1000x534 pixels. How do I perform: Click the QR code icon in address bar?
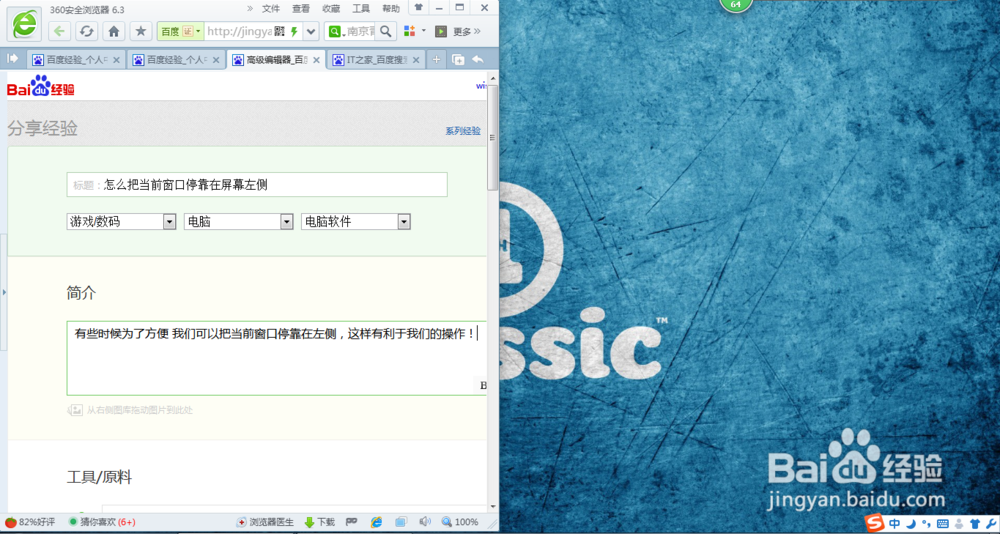[279, 31]
